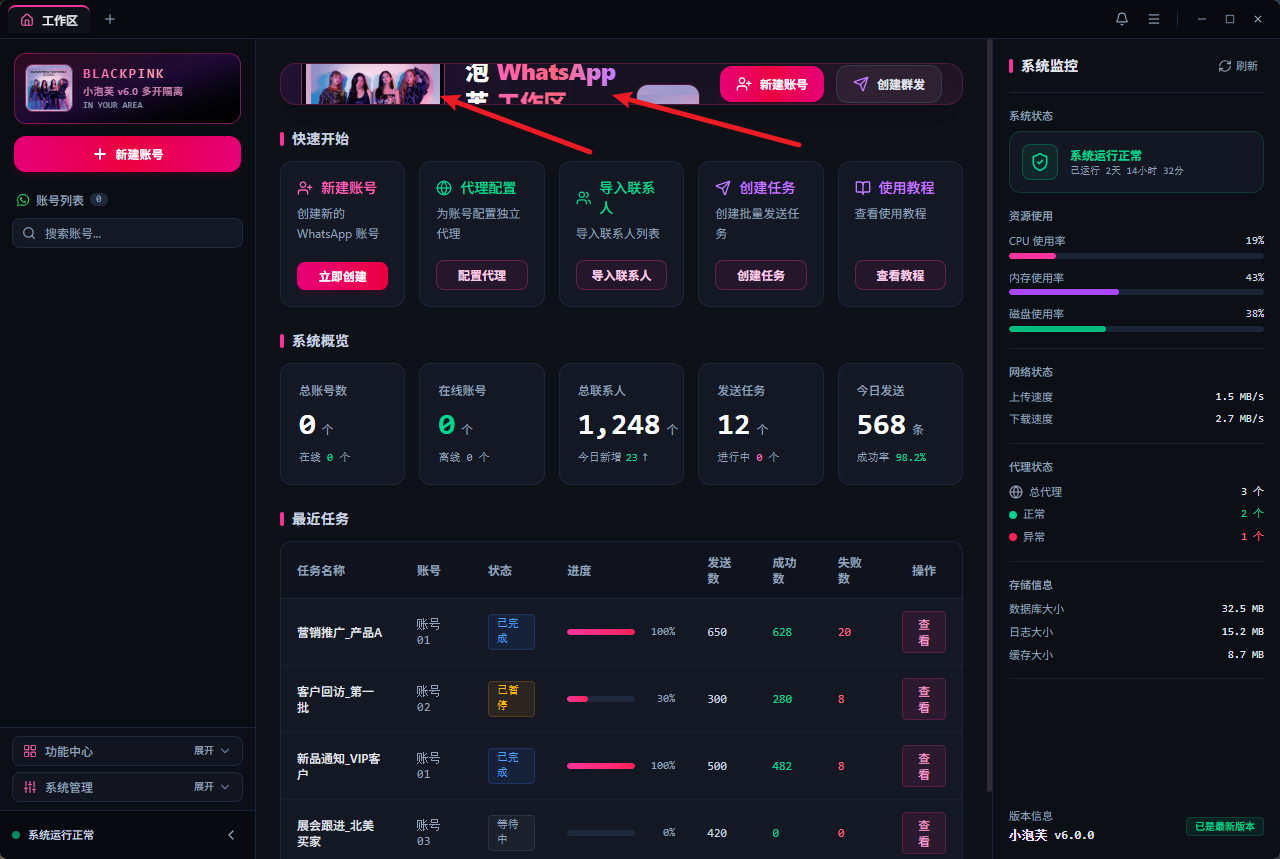Click the home icon in the 工作区 tab
The height and width of the screenshot is (859, 1280).
[x=27, y=20]
